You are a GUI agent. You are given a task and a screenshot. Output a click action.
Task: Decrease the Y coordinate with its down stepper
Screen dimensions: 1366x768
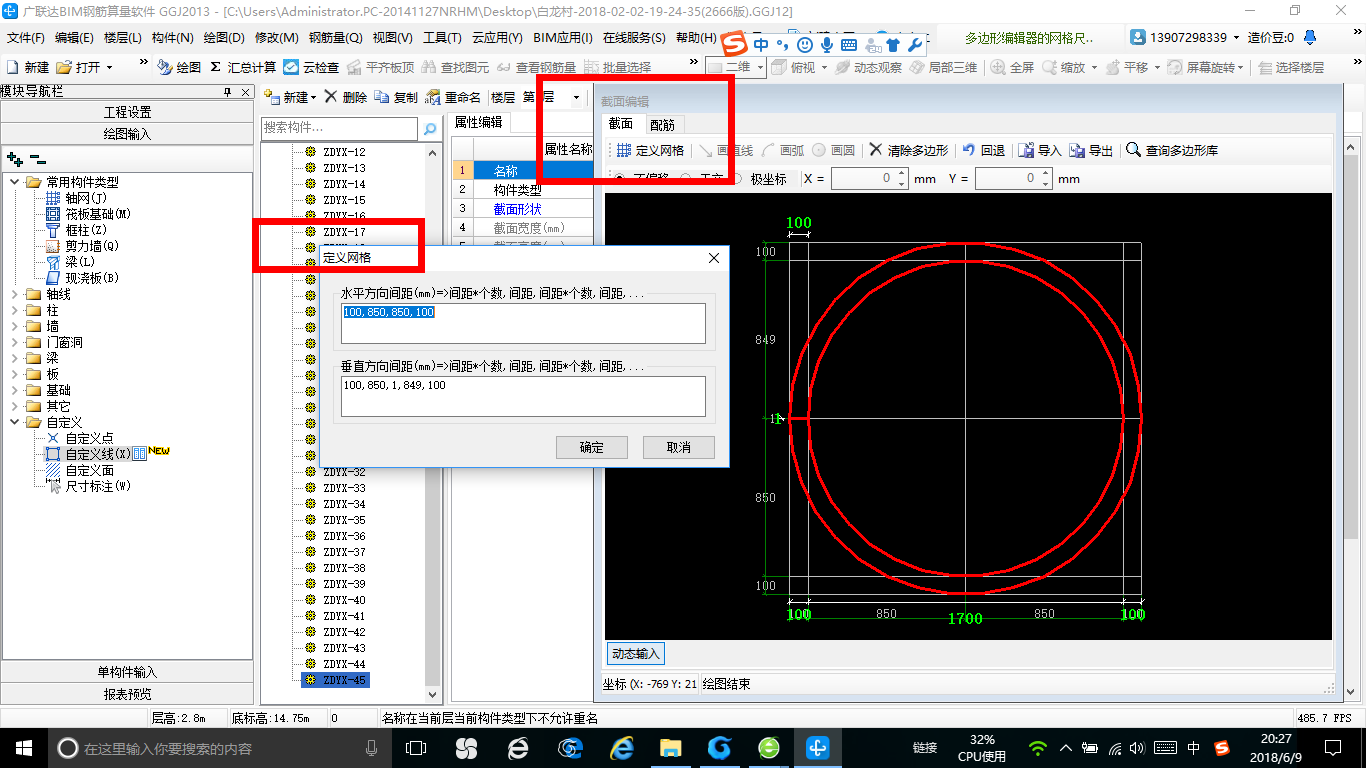coord(1046,184)
